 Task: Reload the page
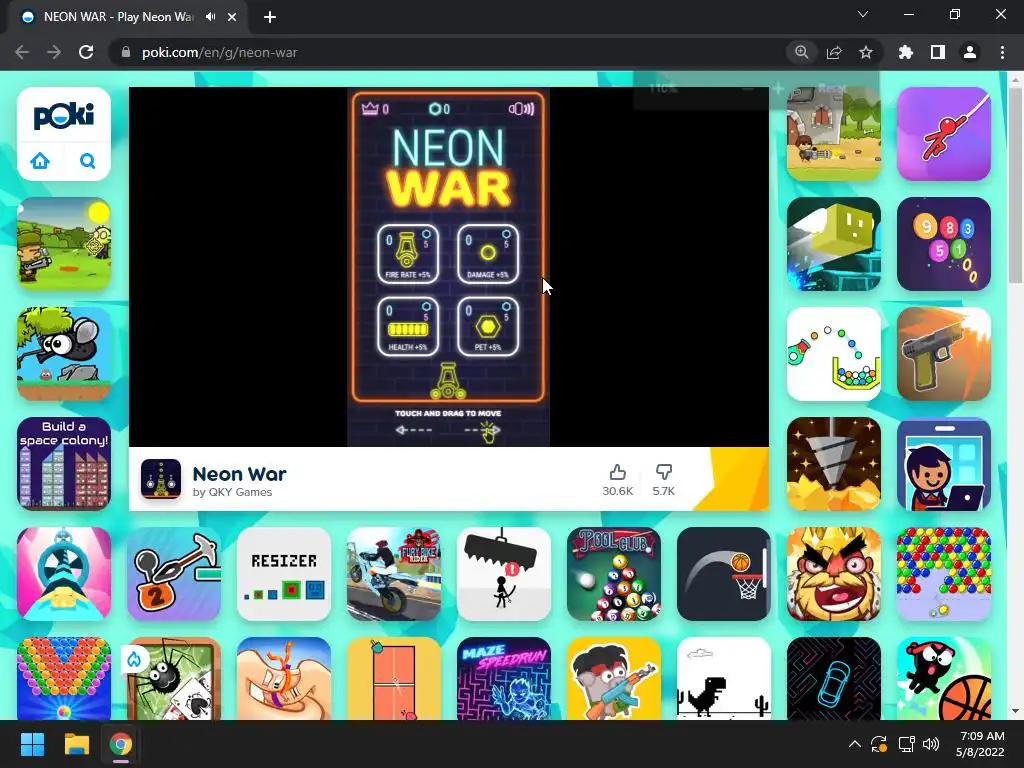(x=86, y=52)
